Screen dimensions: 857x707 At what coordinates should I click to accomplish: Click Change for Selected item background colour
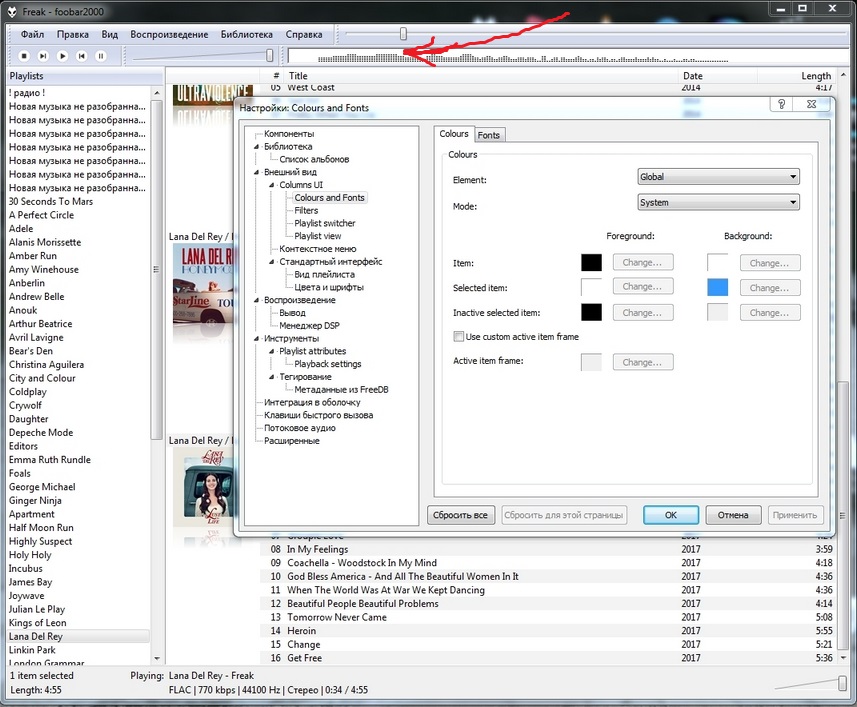pos(770,287)
